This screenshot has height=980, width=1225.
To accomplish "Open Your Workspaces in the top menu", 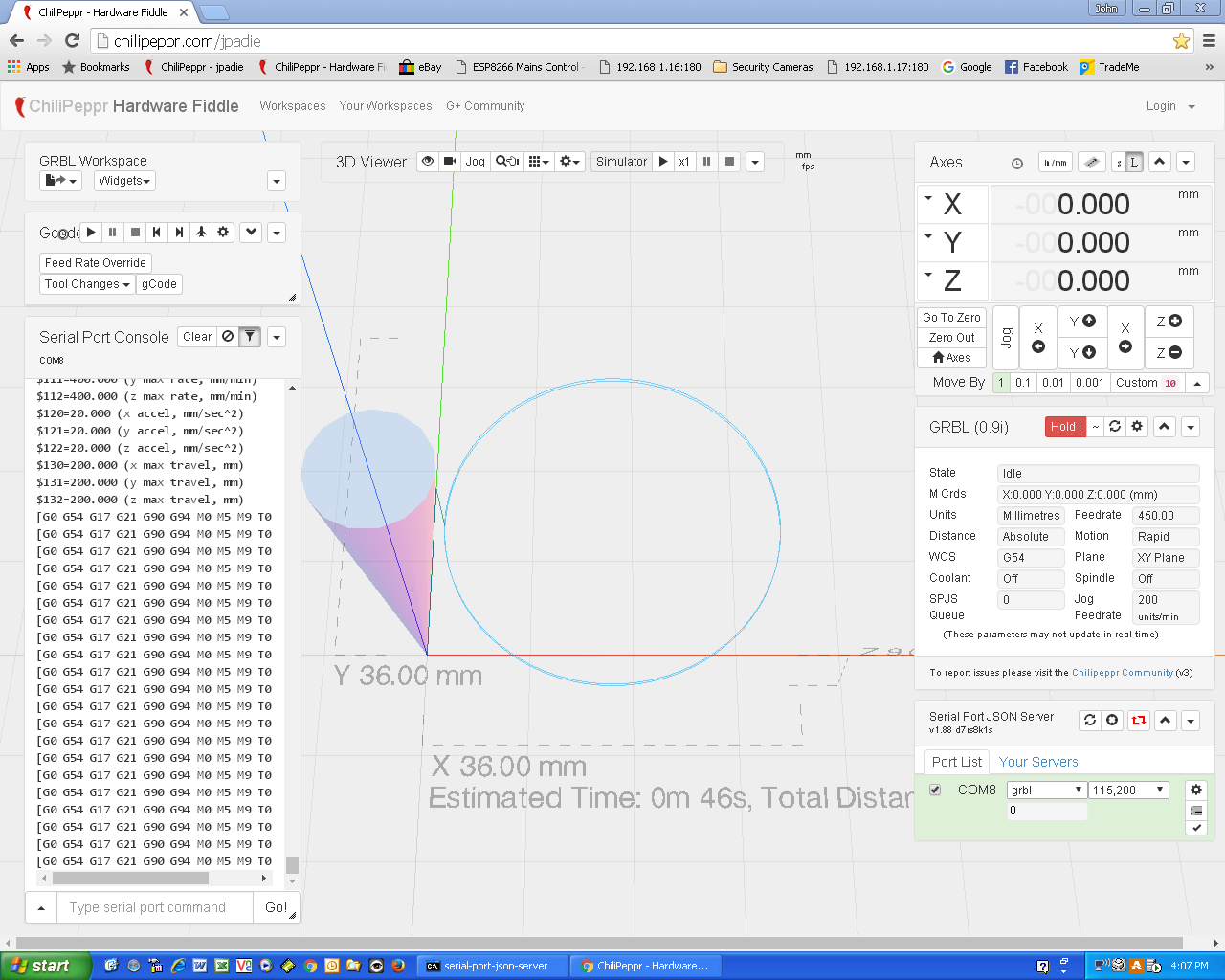I will point(386,106).
